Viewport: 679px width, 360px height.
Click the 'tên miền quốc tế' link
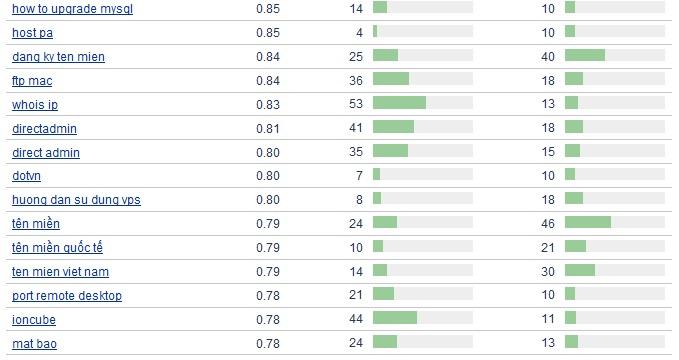[x=57, y=248]
